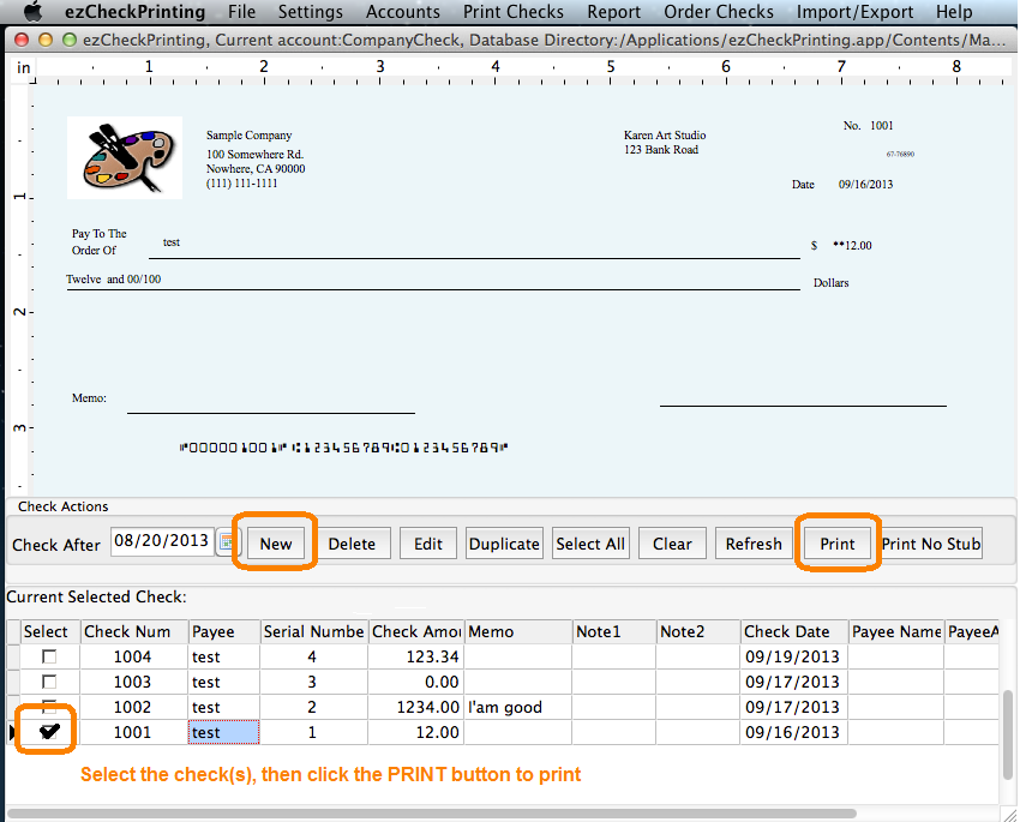Click the amount cell 12.00 in the table
Image resolution: width=1020 pixels, height=822 pixels.
416,732
